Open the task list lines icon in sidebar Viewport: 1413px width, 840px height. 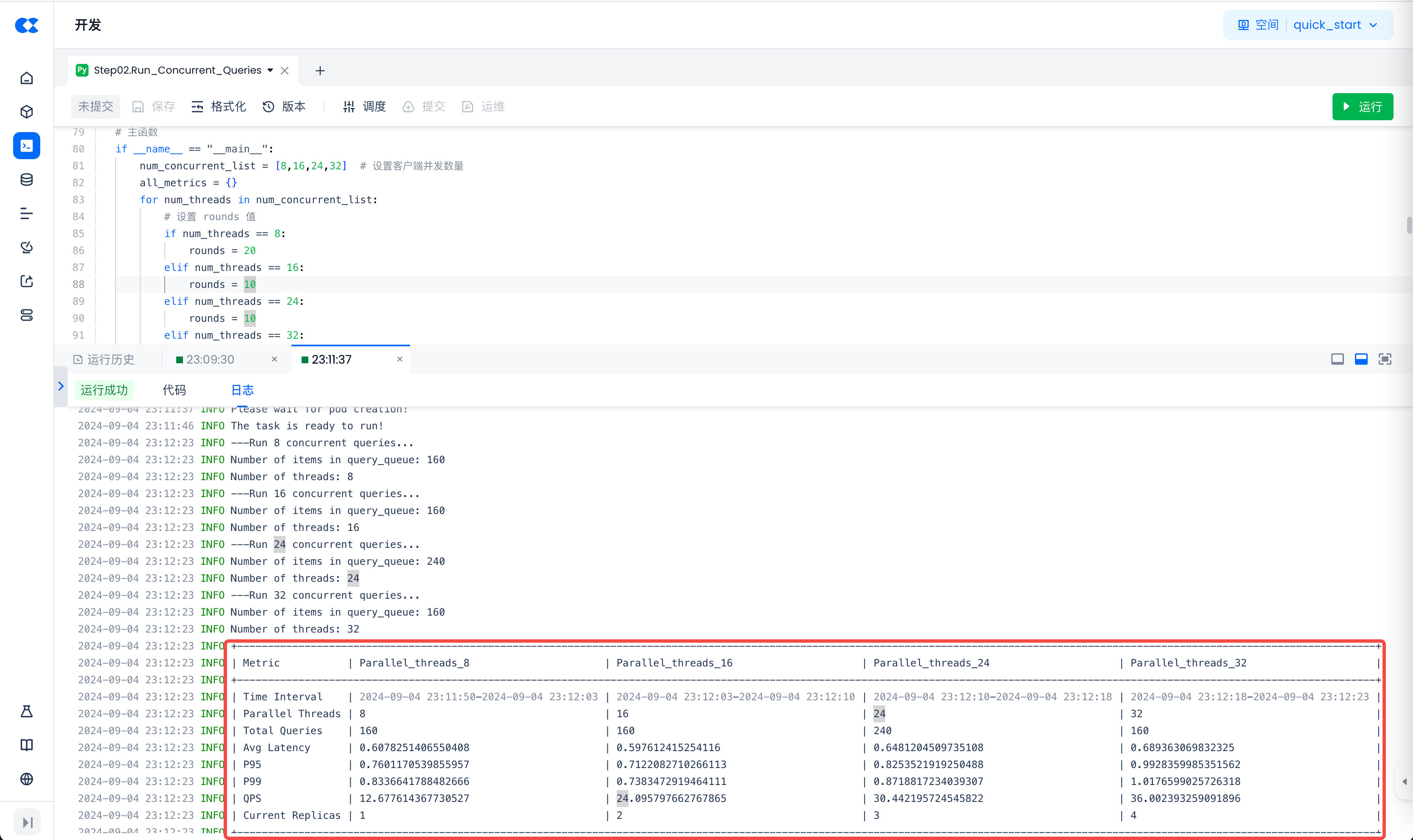coord(27,213)
